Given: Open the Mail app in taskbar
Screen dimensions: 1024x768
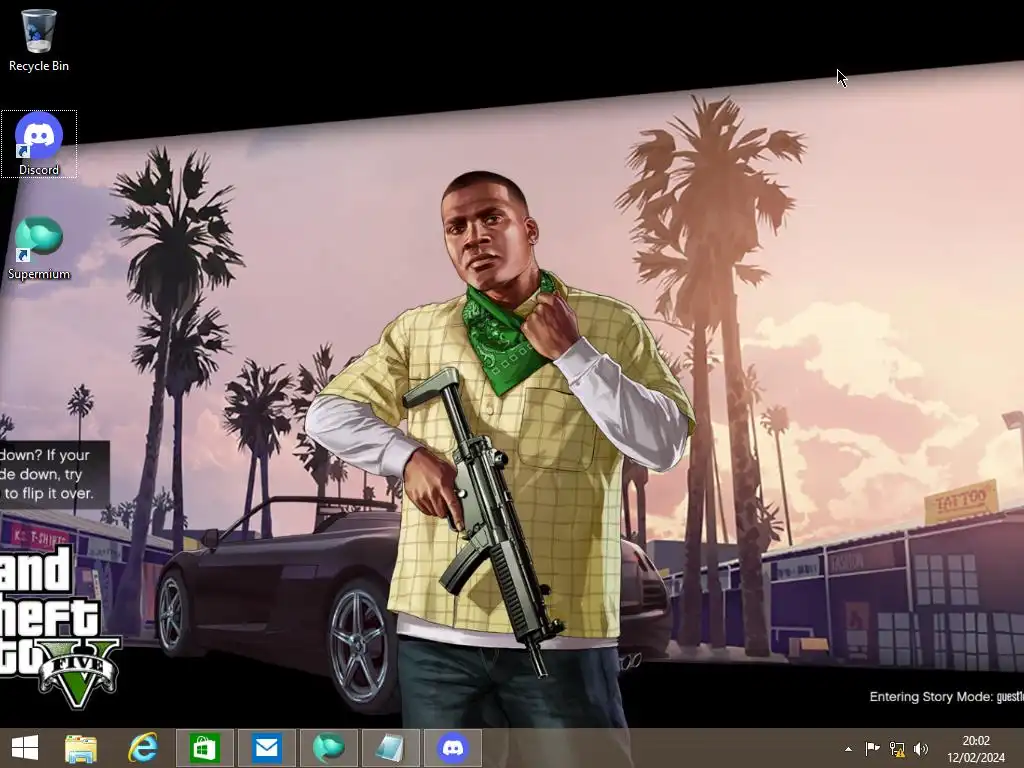Looking at the screenshot, I should click(x=266, y=748).
